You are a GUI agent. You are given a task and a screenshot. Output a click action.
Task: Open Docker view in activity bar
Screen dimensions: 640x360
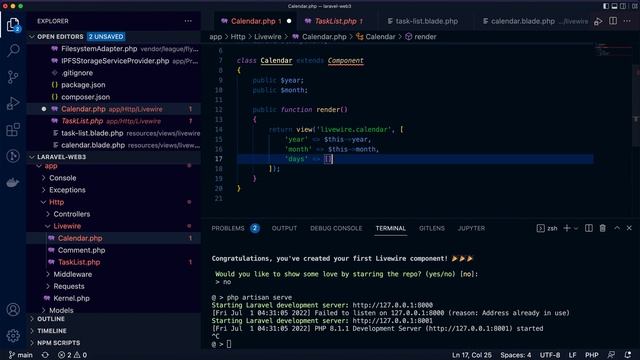click(13, 182)
